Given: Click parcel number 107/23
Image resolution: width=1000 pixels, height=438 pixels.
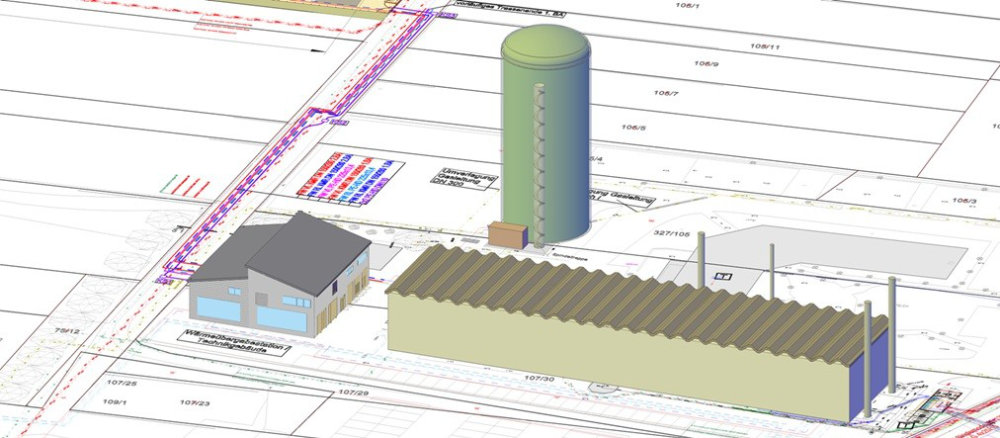Looking at the screenshot, I should [194, 403].
